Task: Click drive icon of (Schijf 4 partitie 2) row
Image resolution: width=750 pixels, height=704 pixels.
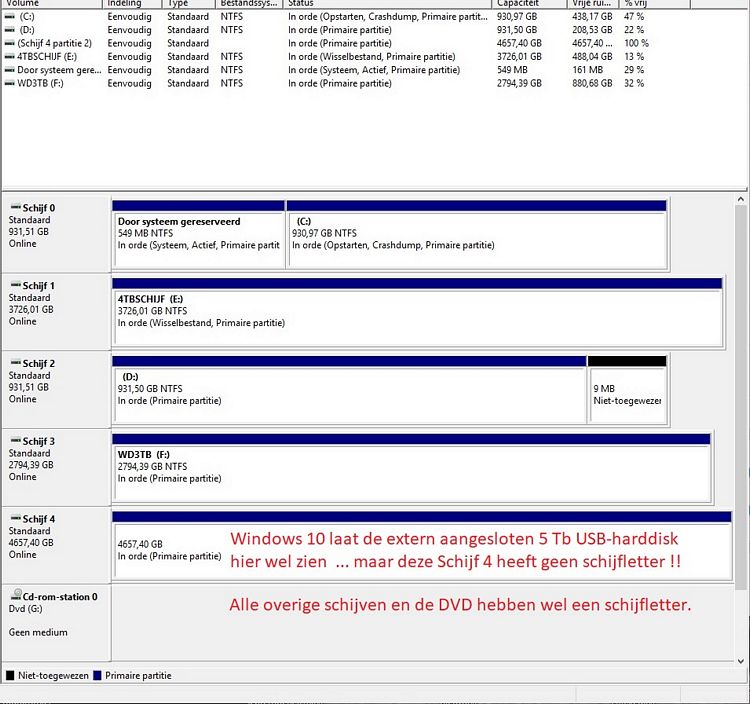Action: [x=10, y=44]
